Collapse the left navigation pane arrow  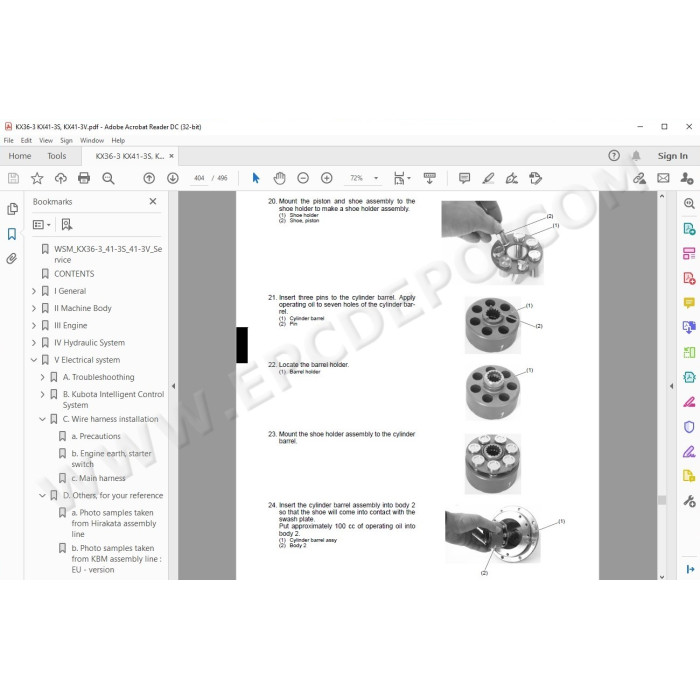[x=174, y=386]
